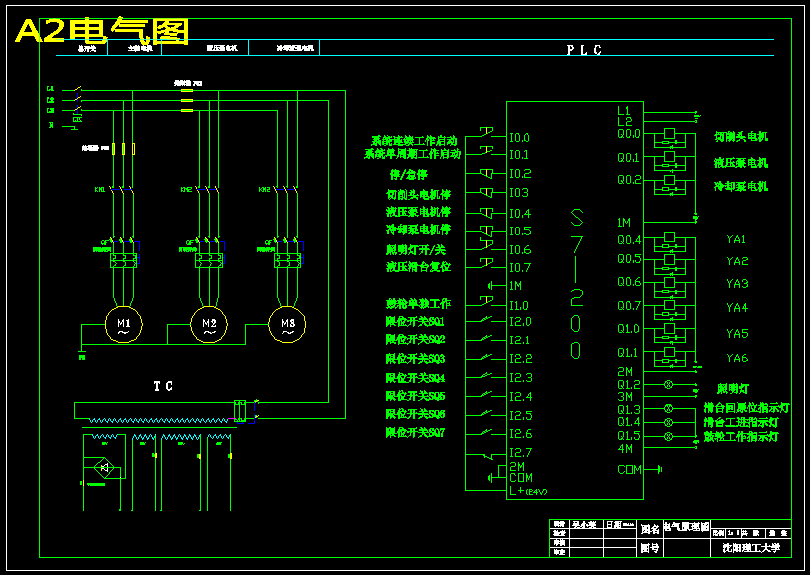Select the S7-200 PLC text

pos(576,284)
